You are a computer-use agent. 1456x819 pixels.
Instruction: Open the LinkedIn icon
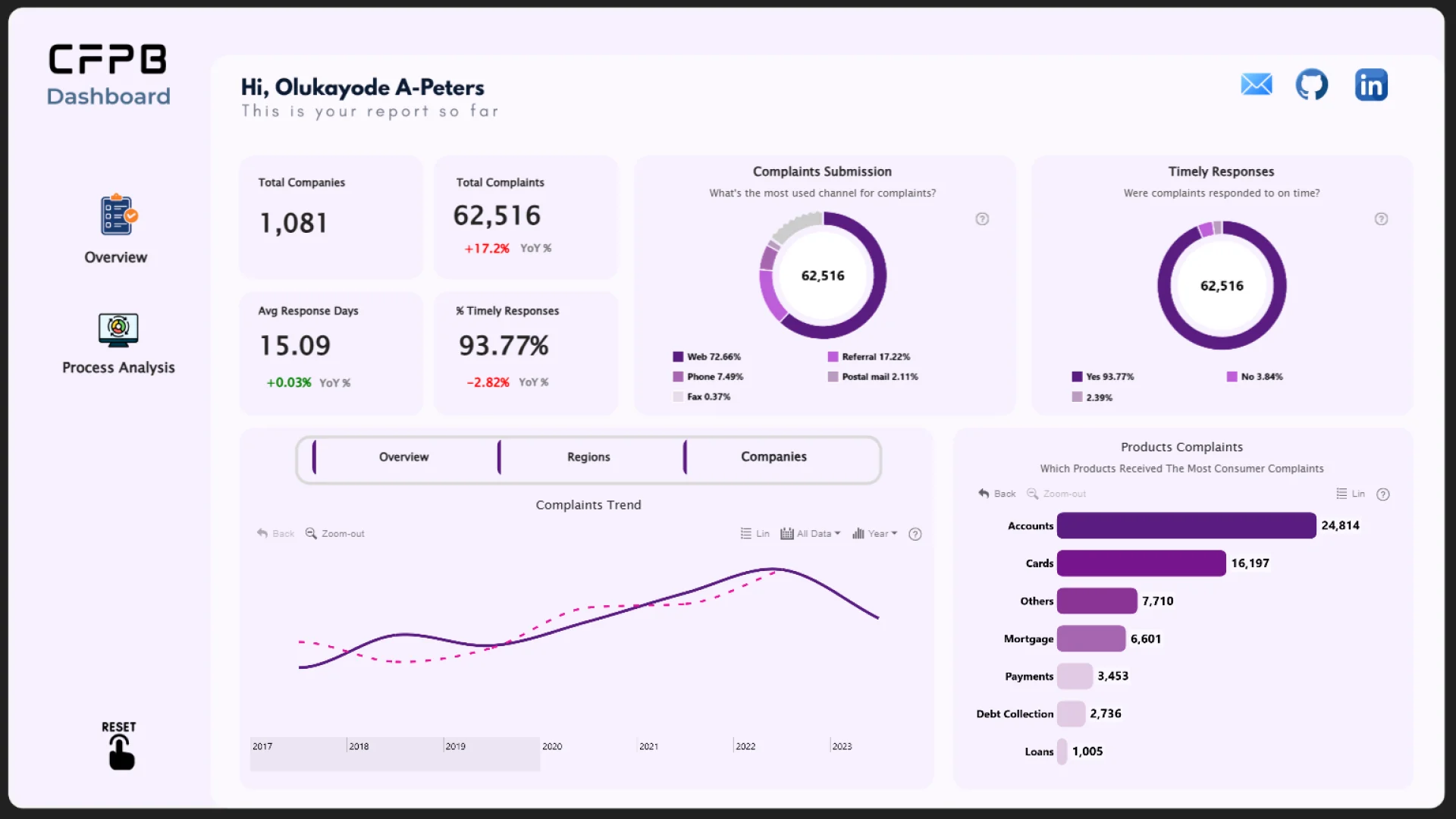tap(1371, 85)
